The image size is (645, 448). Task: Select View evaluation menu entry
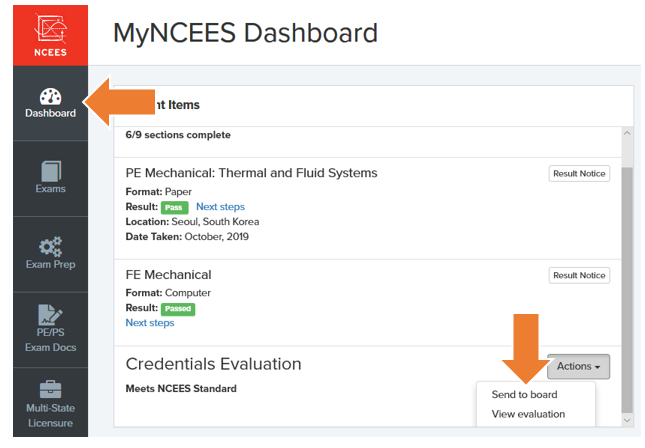(528, 414)
